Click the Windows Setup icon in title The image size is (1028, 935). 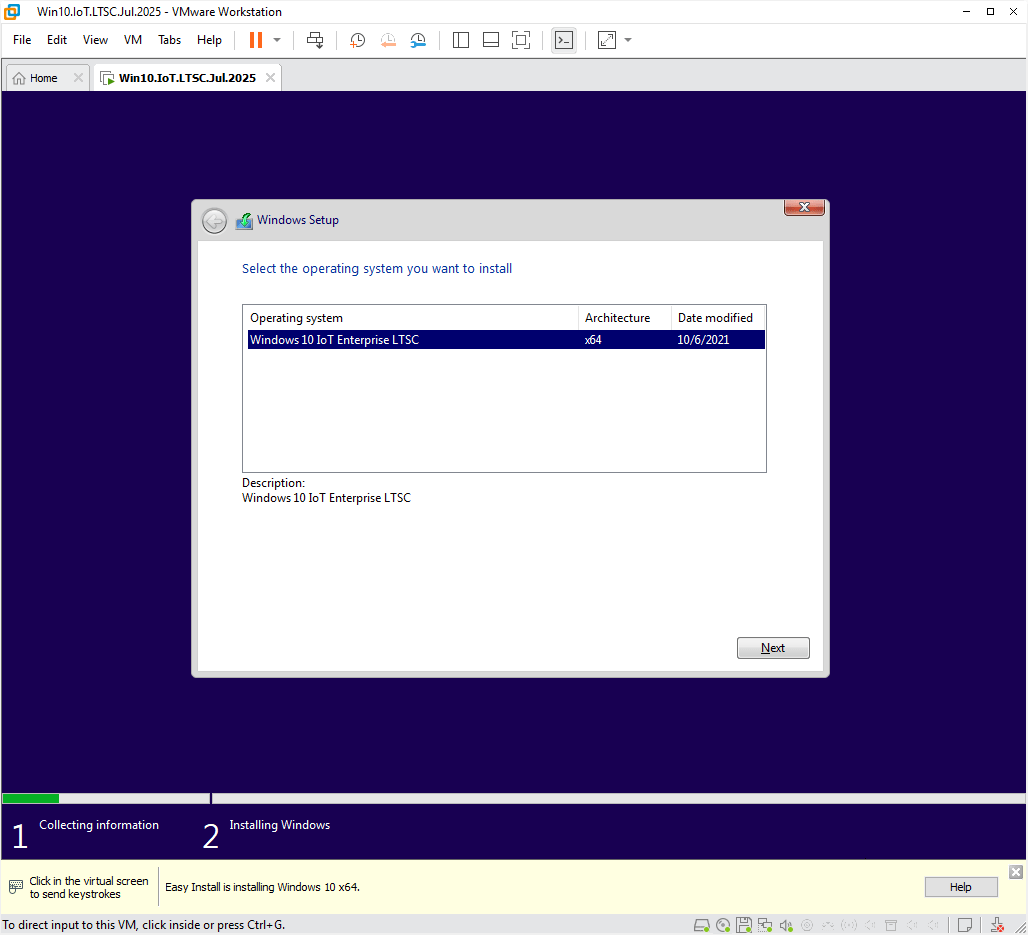245,221
